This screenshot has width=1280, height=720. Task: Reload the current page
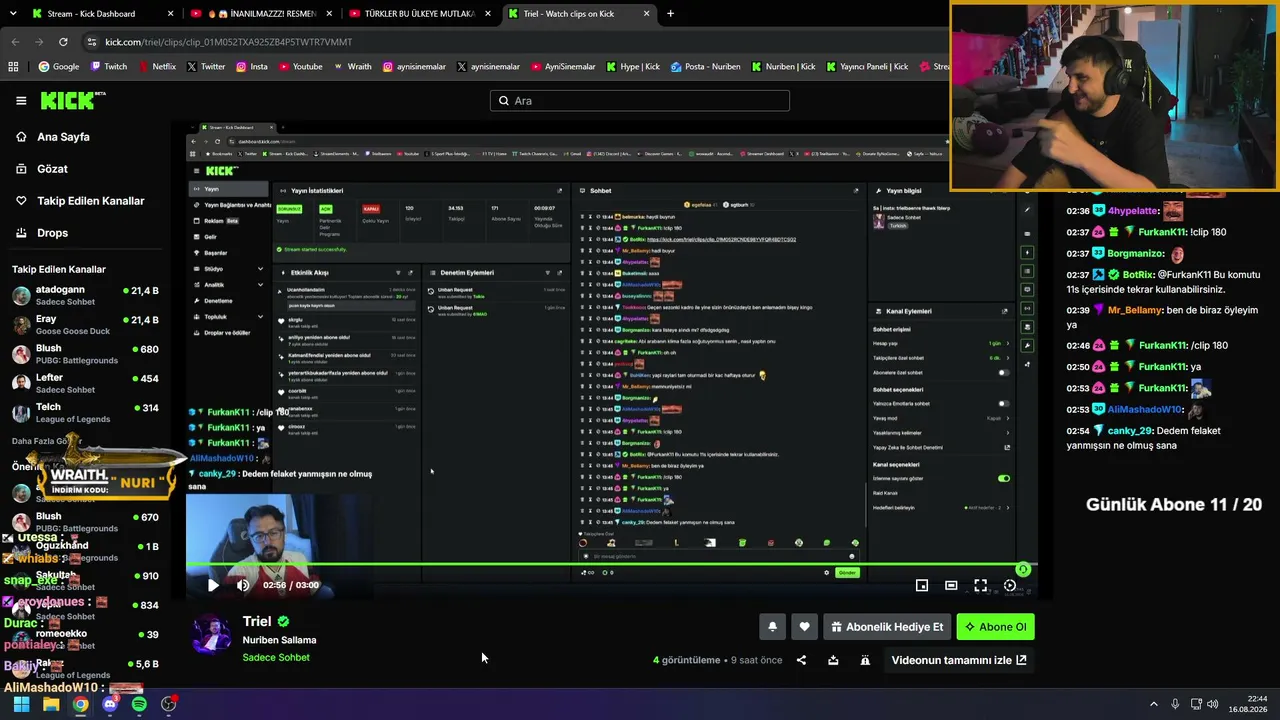tap(63, 42)
